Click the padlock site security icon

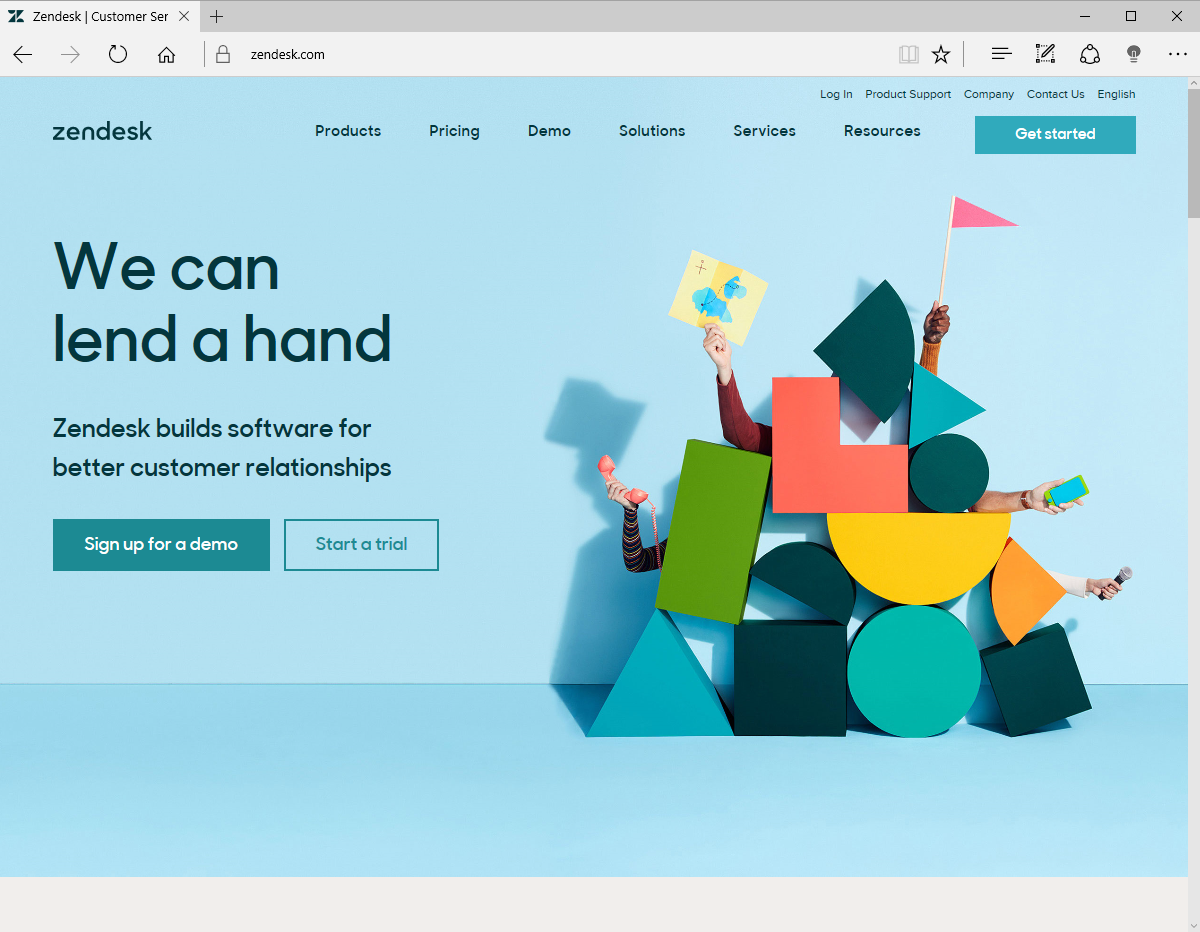[x=222, y=54]
